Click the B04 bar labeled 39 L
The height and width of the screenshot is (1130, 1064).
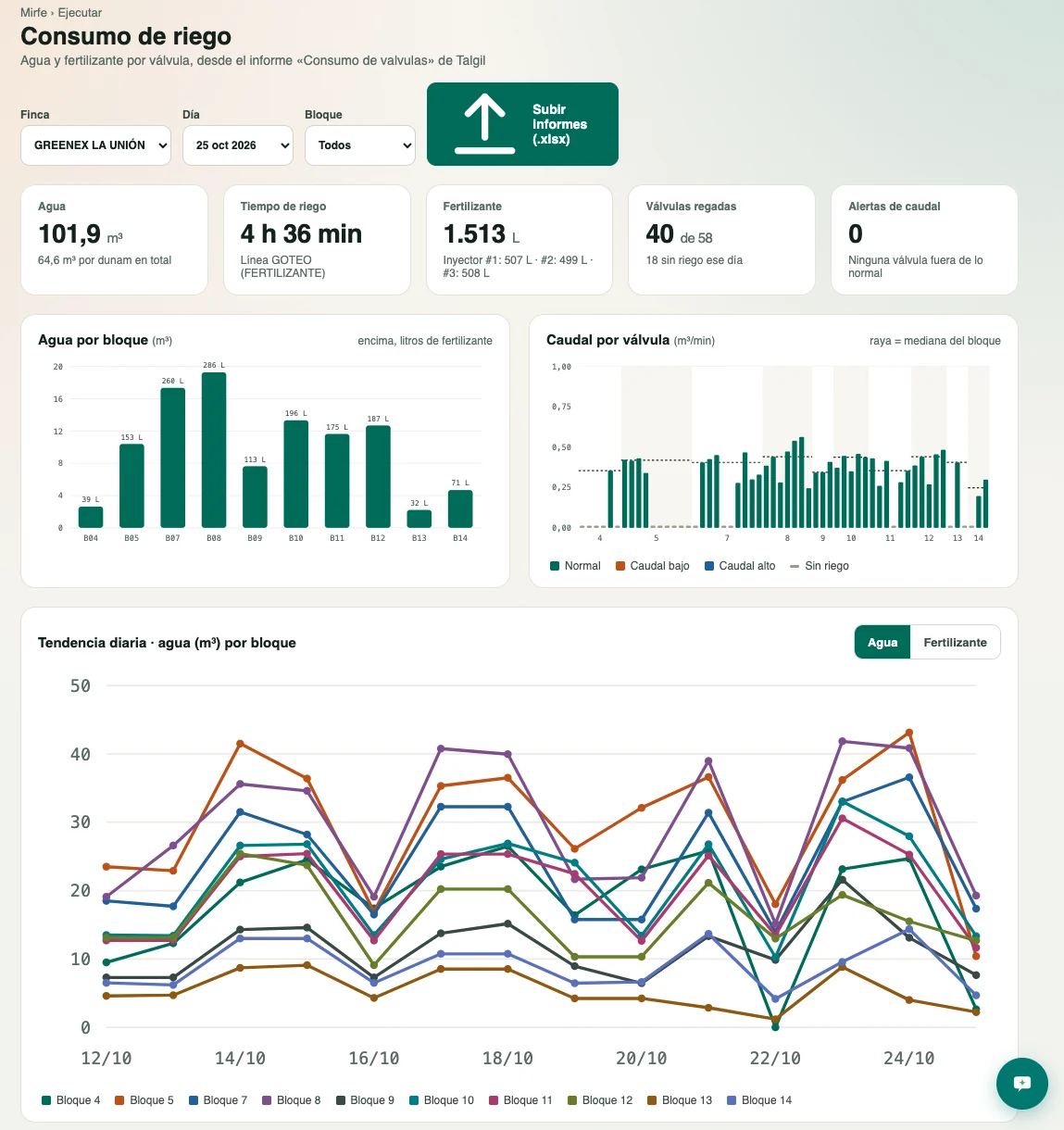click(x=91, y=517)
